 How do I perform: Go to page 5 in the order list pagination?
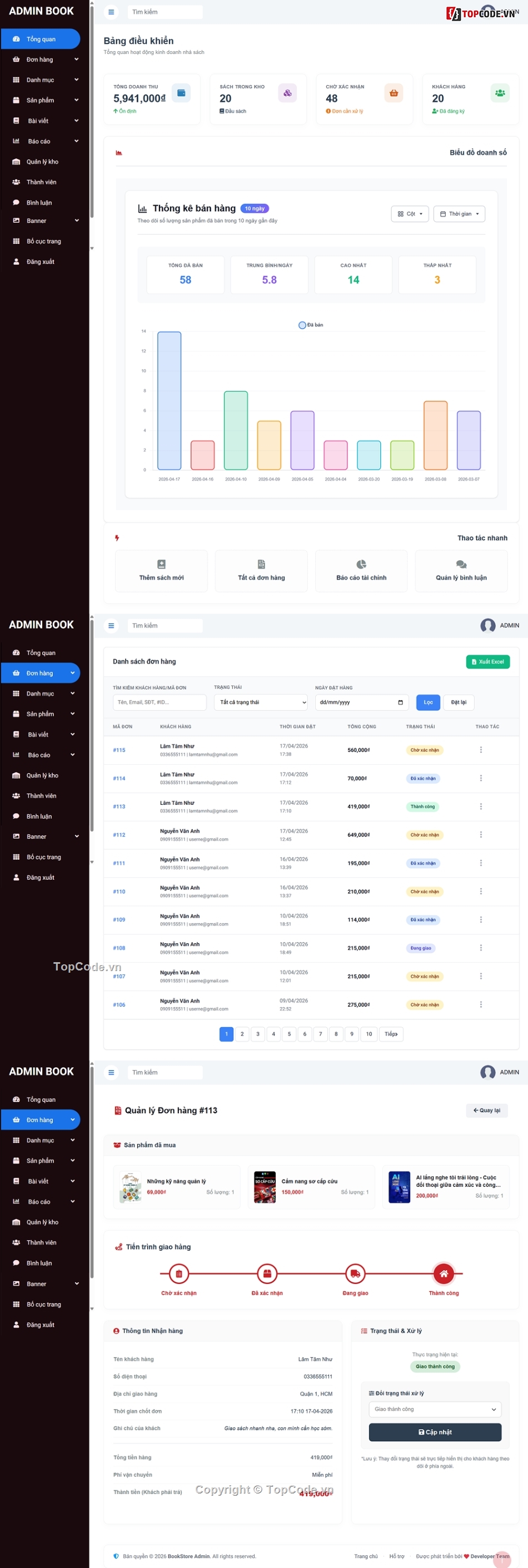(289, 1033)
